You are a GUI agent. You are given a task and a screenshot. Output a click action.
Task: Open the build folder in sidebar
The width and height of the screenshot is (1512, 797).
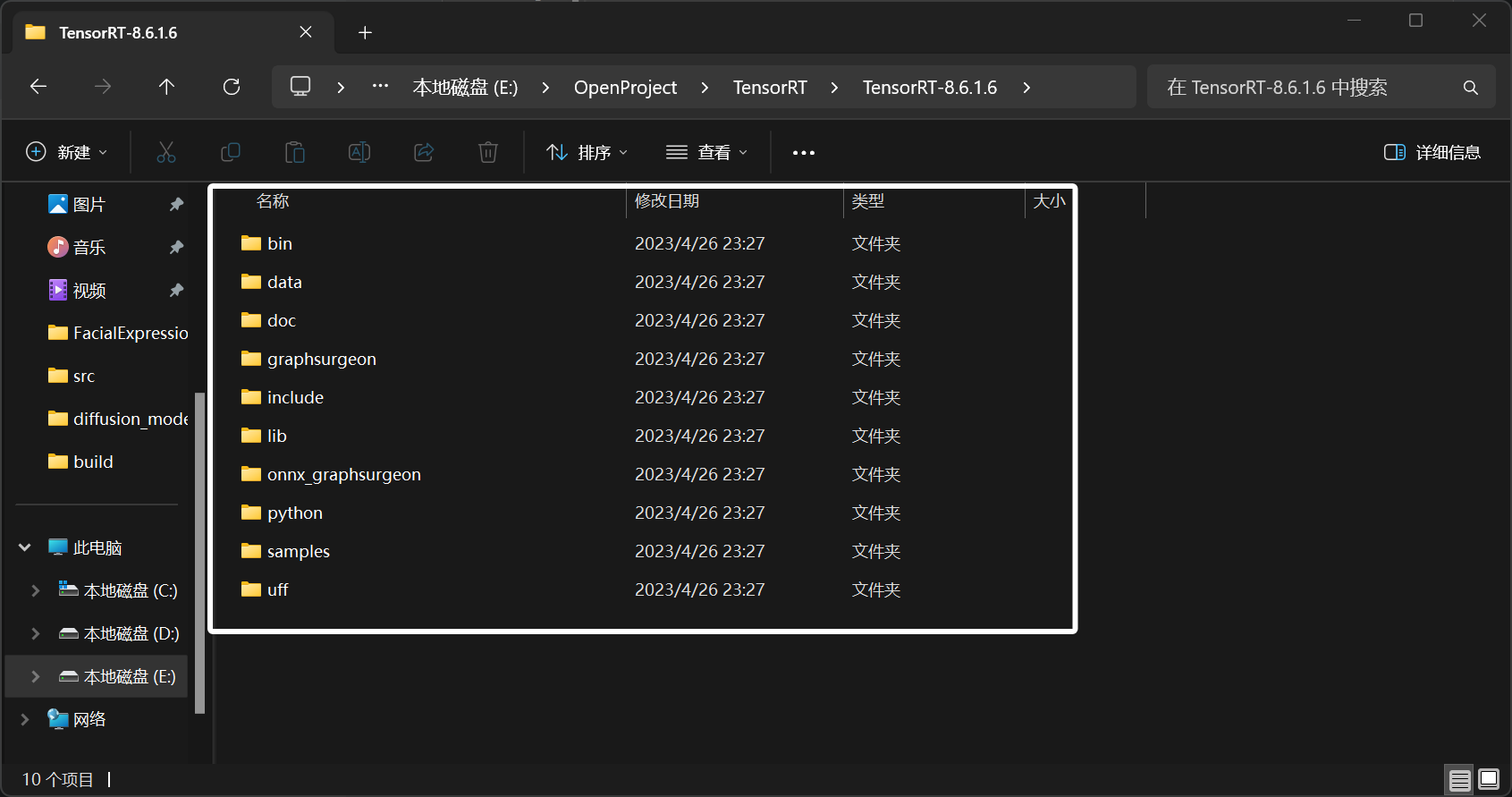(80, 462)
